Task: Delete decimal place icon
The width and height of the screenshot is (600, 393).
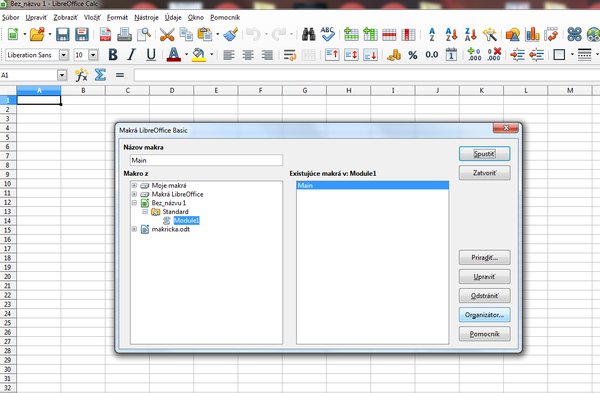Action: (x=494, y=55)
